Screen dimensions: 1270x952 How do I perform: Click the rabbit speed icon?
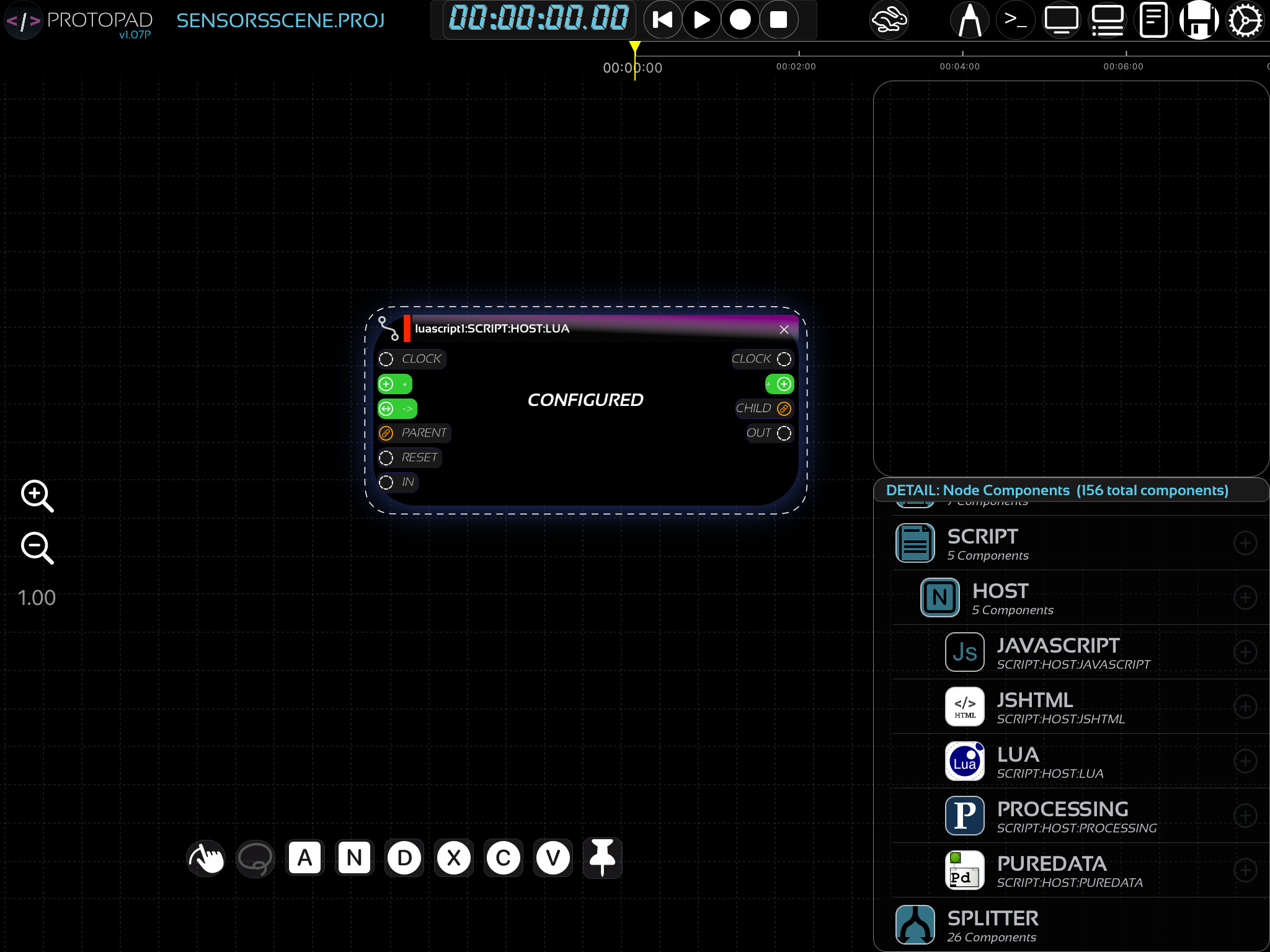tap(889, 20)
